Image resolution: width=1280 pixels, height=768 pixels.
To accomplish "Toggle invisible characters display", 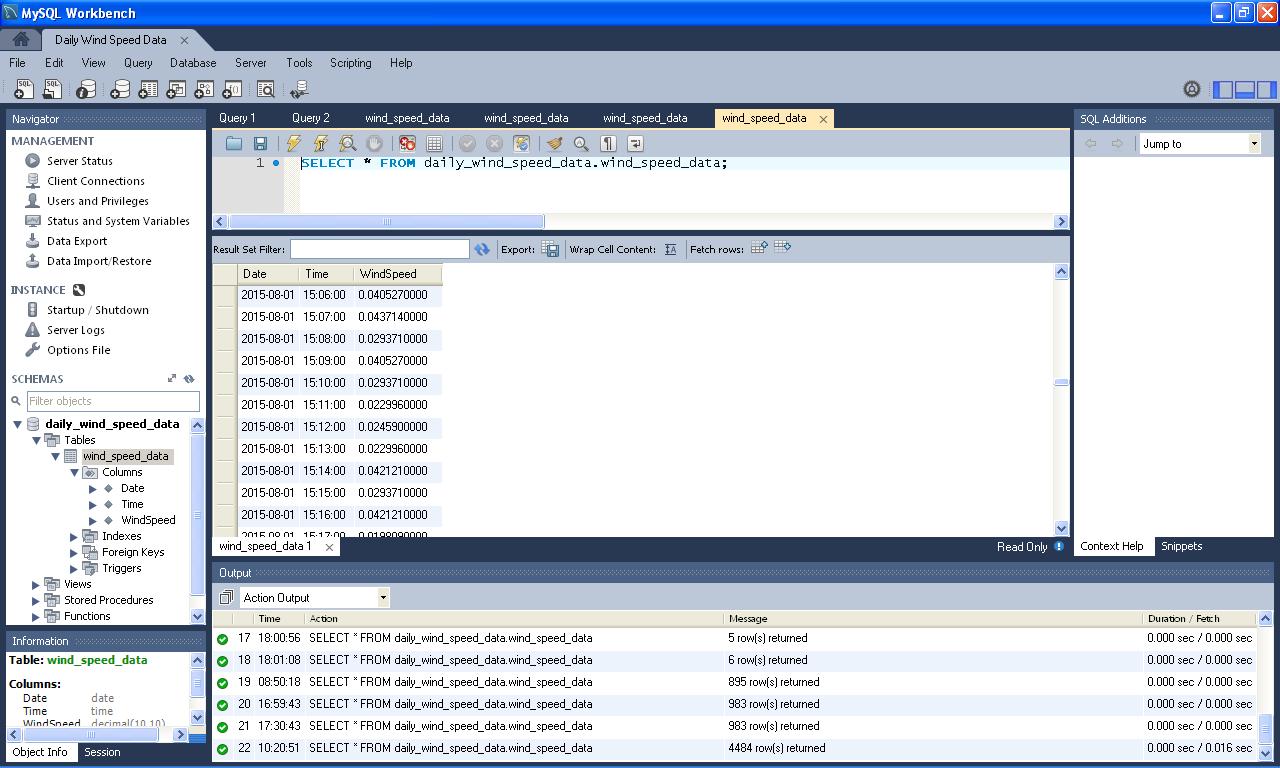I will click(608, 143).
